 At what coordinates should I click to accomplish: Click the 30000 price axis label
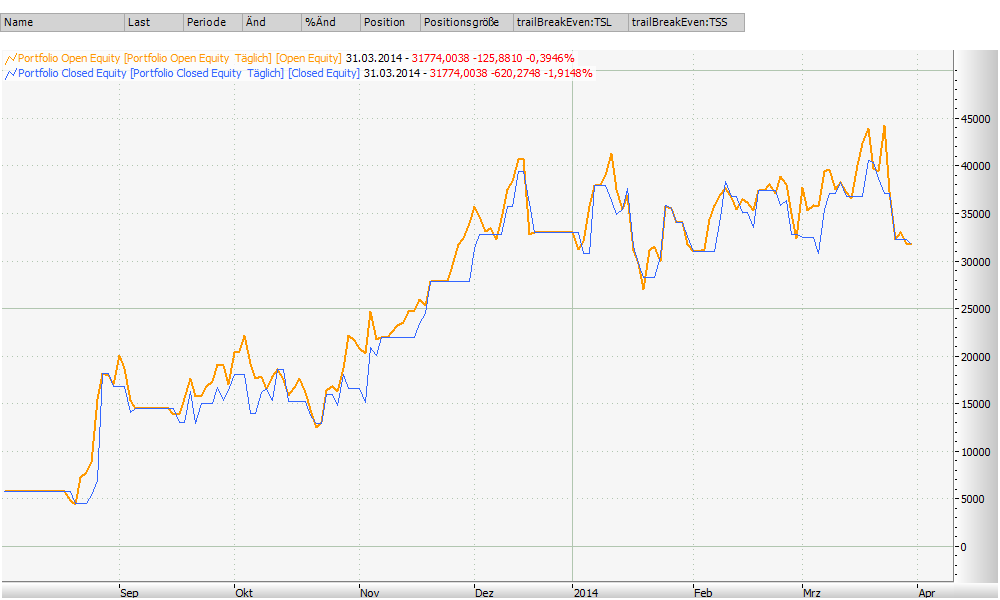click(x=976, y=262)
